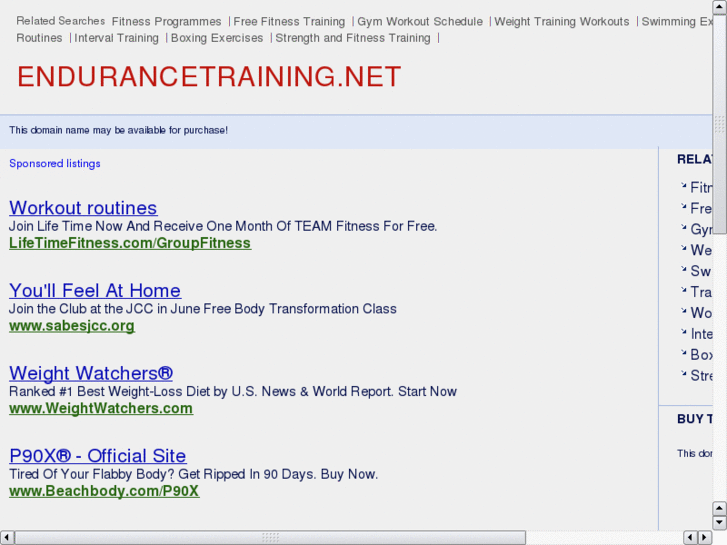Click the sidebar link starting with Wo
The height and width of the screenshot is (545, 727).
(701, 313)
